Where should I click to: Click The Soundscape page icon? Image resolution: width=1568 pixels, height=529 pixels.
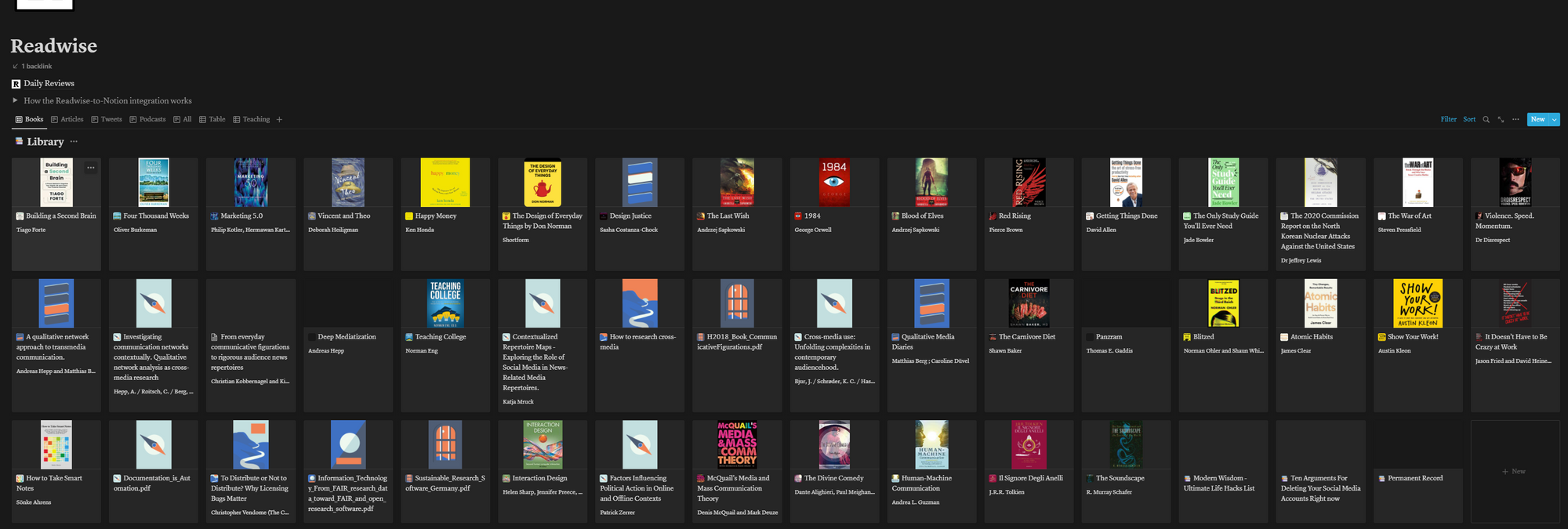coord(1090,478)
